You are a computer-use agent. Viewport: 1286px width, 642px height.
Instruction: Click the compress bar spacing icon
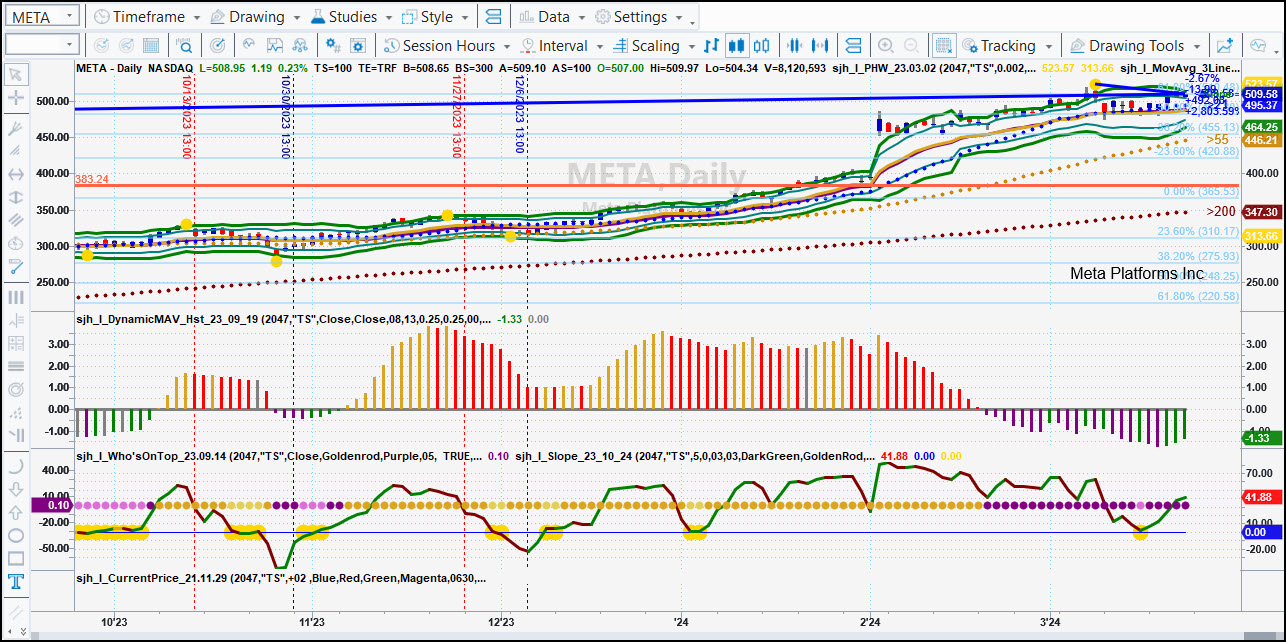[795, 45]
